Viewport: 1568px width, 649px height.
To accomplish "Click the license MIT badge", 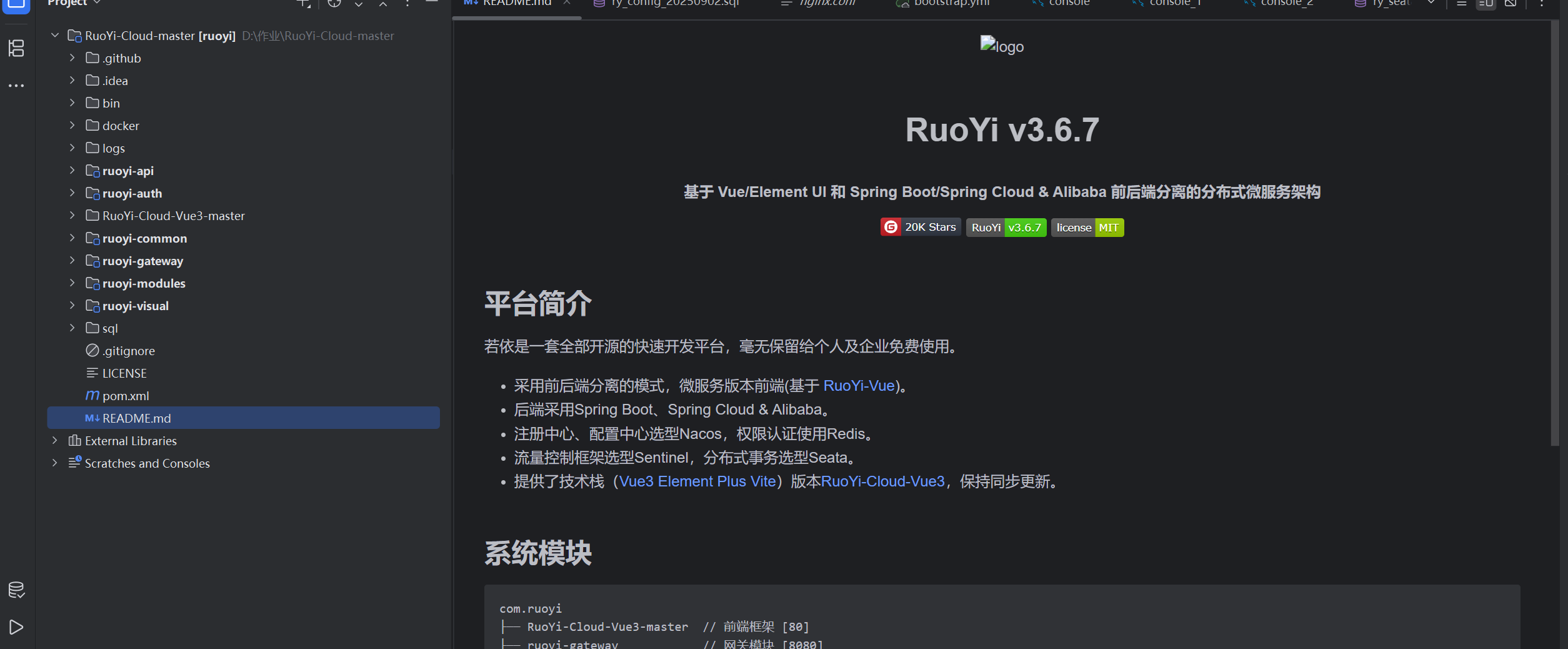I will click(x=1087, y=228).
